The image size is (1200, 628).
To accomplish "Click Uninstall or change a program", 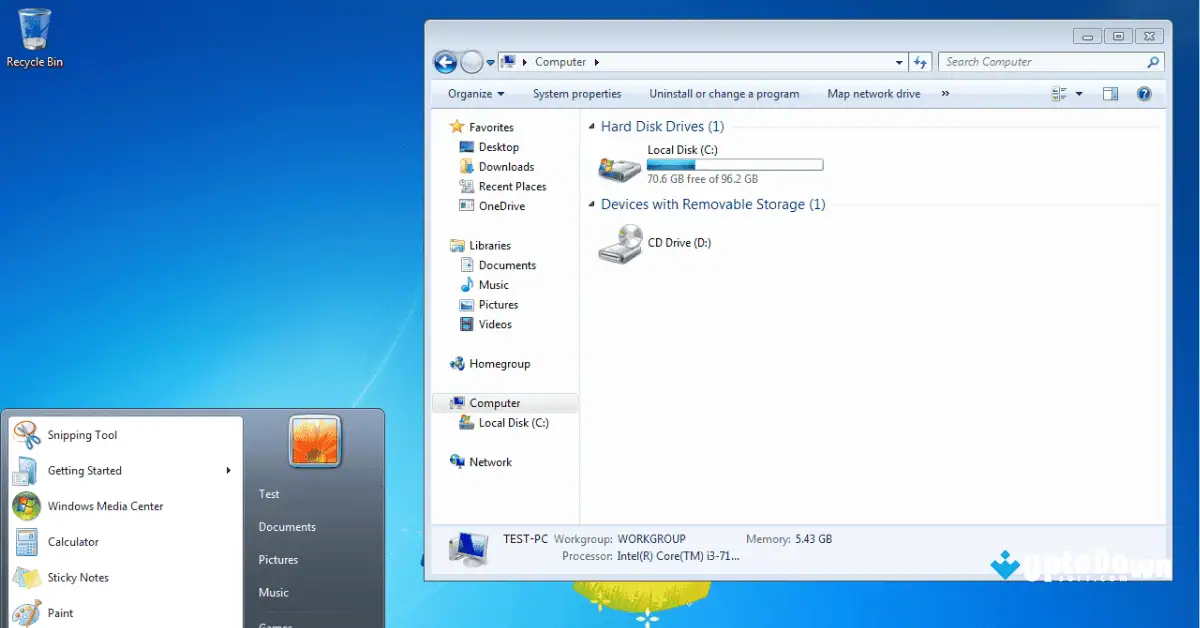I will pyautogui.click(x=724, y=93).
